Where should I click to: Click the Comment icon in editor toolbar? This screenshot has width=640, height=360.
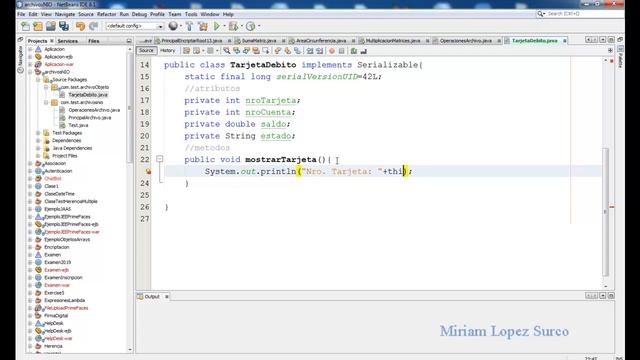coord(354,51)
